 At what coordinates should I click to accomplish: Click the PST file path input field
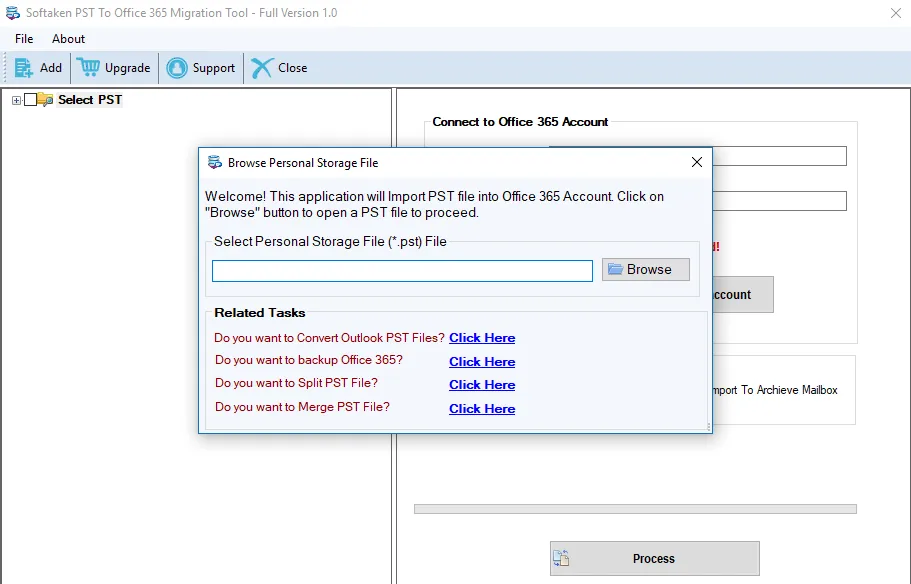pos(402,271)
